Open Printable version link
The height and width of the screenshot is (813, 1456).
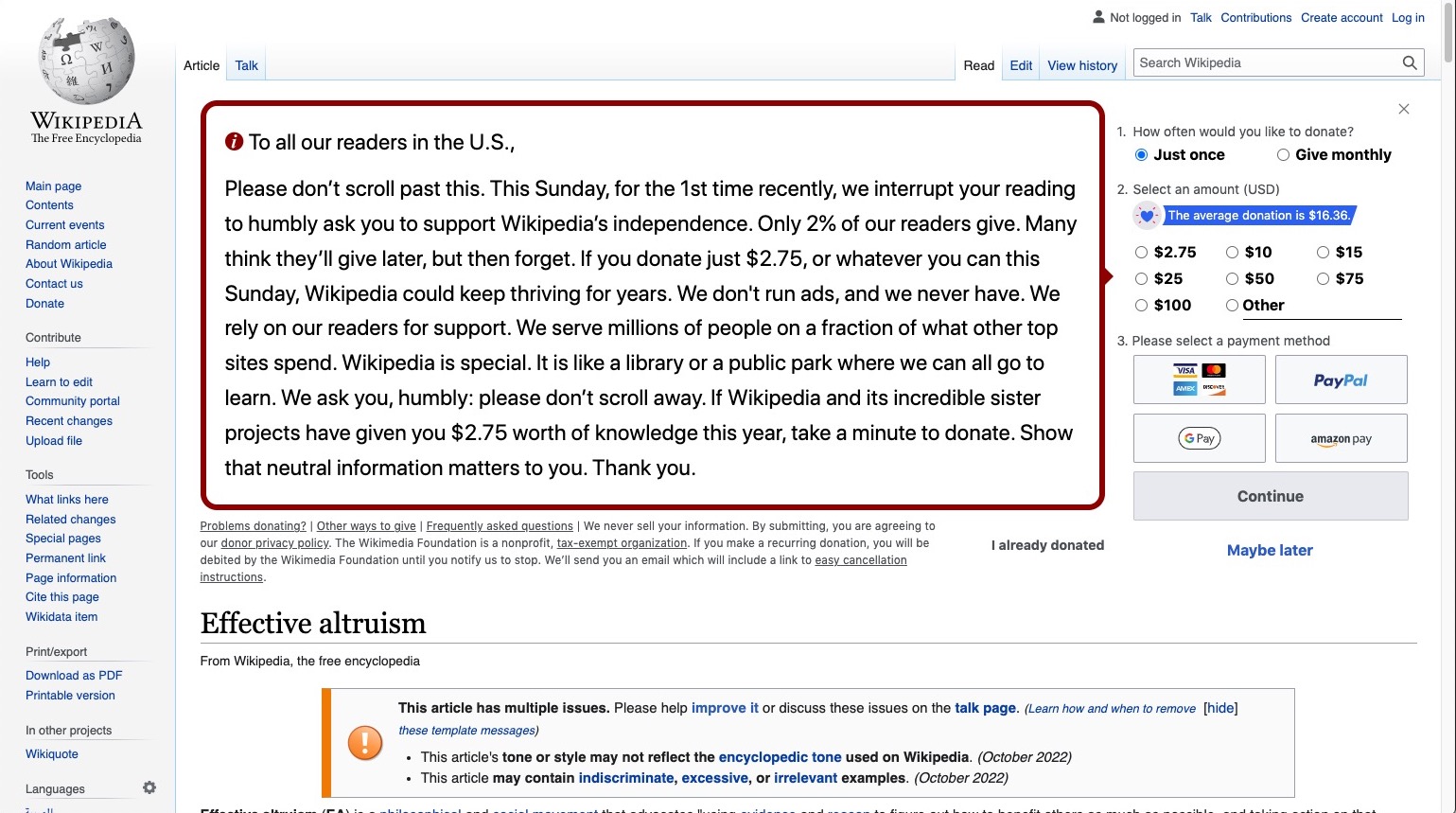click(70, 696)
